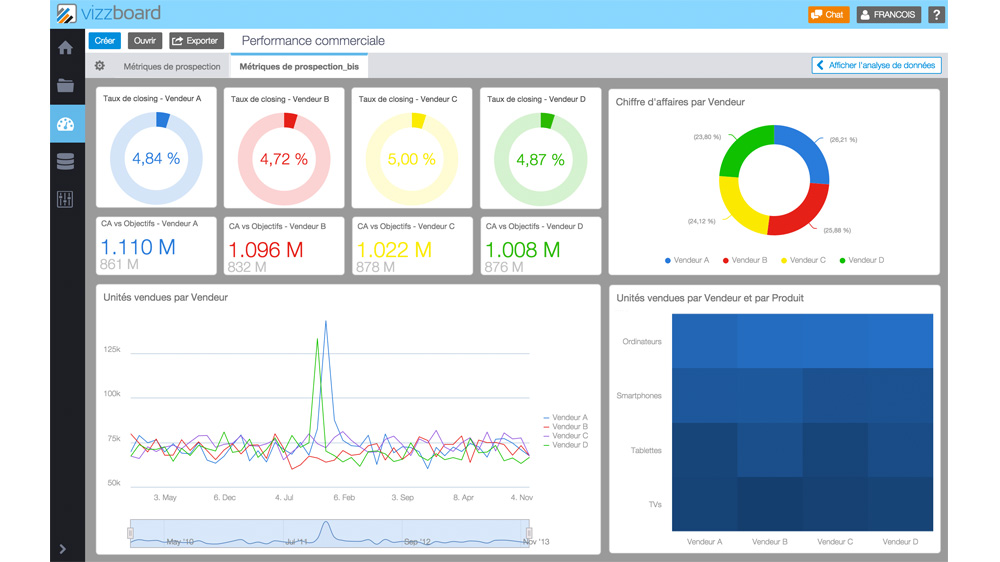The width and height of the screenshot is (1000, 562).
Task: Click left handle of timeline range slider
Action: click(x=130, y=534)
